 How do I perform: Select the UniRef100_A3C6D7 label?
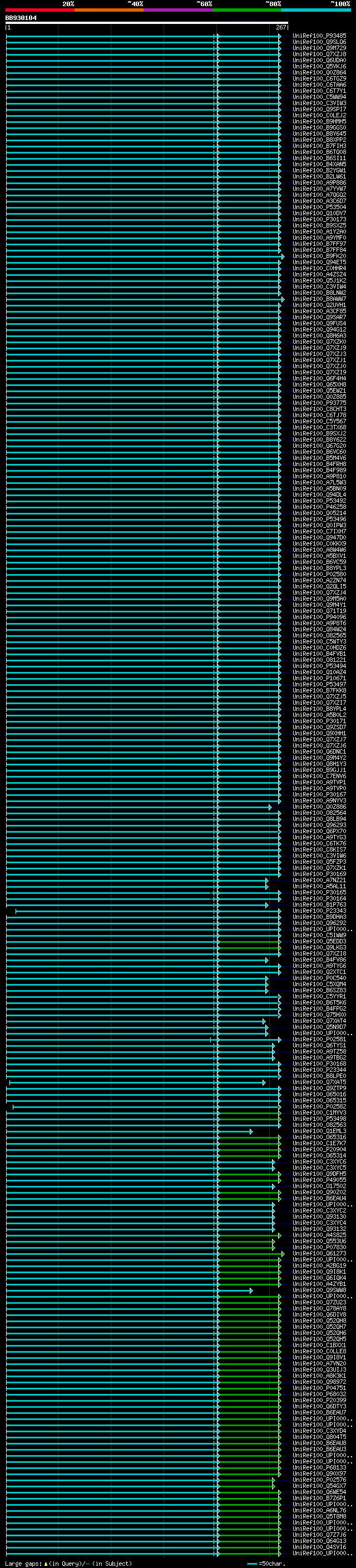(319, 201)
